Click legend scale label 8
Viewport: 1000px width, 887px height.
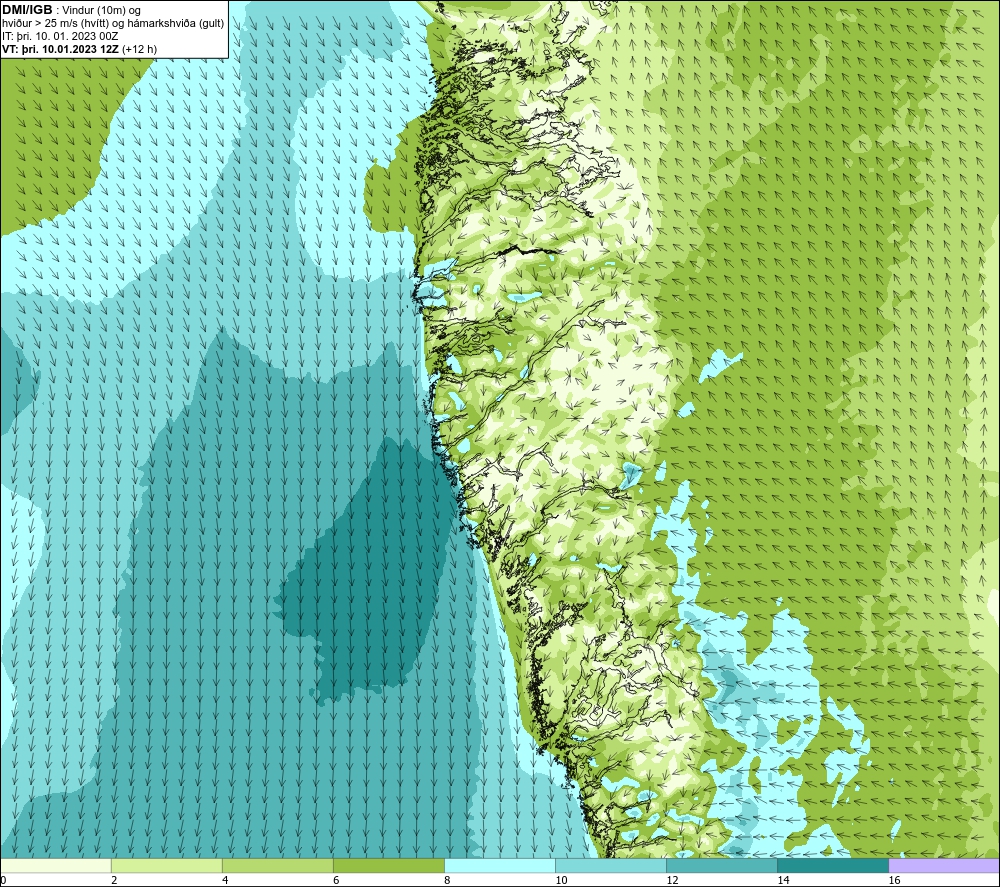click(x=447, y=881)
